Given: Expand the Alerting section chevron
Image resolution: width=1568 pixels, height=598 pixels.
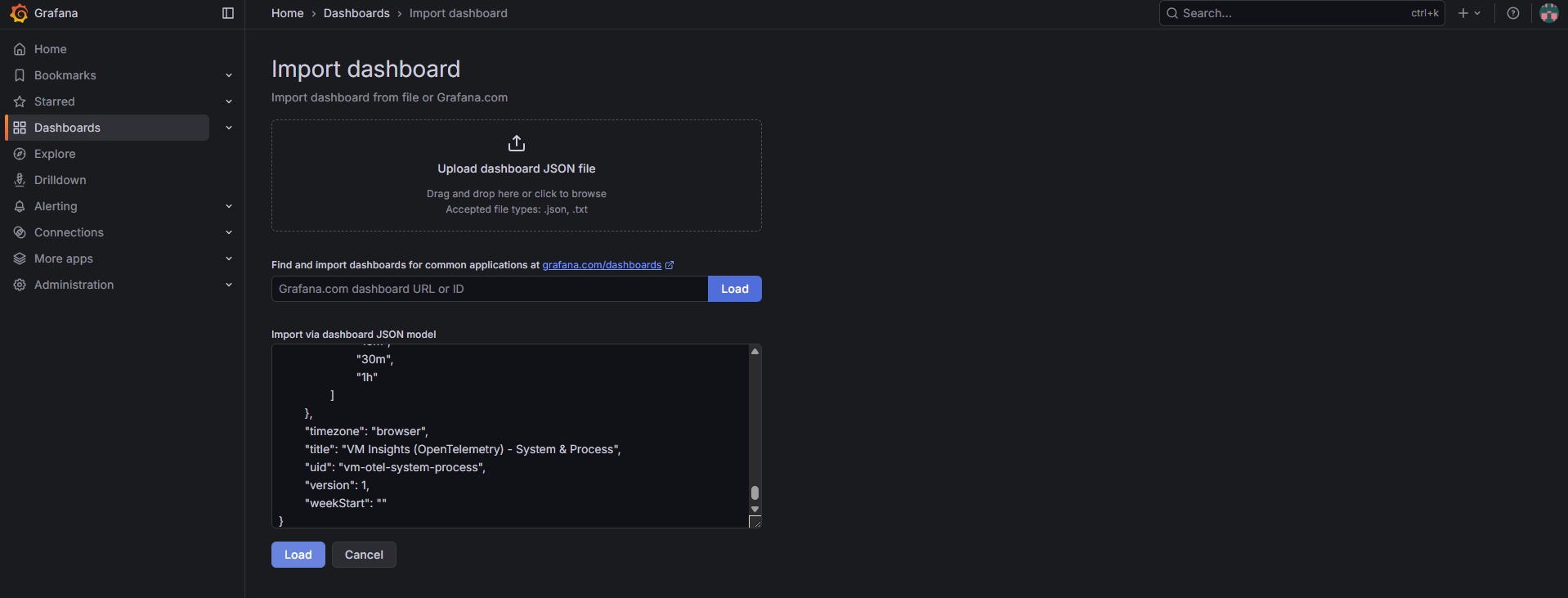Looking at the screenshot, I should pos(229,206).
